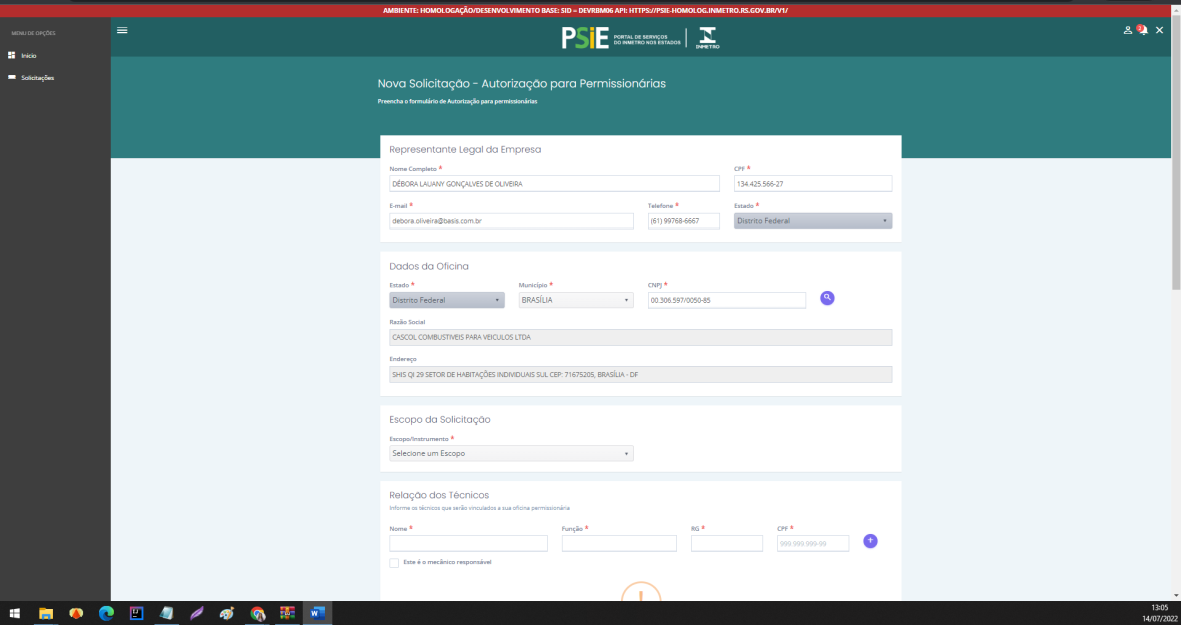This screenshot has height=625, width=1181.
Task: Expand the Município dropdown showing BRASÍLIA
Action: 576,300
